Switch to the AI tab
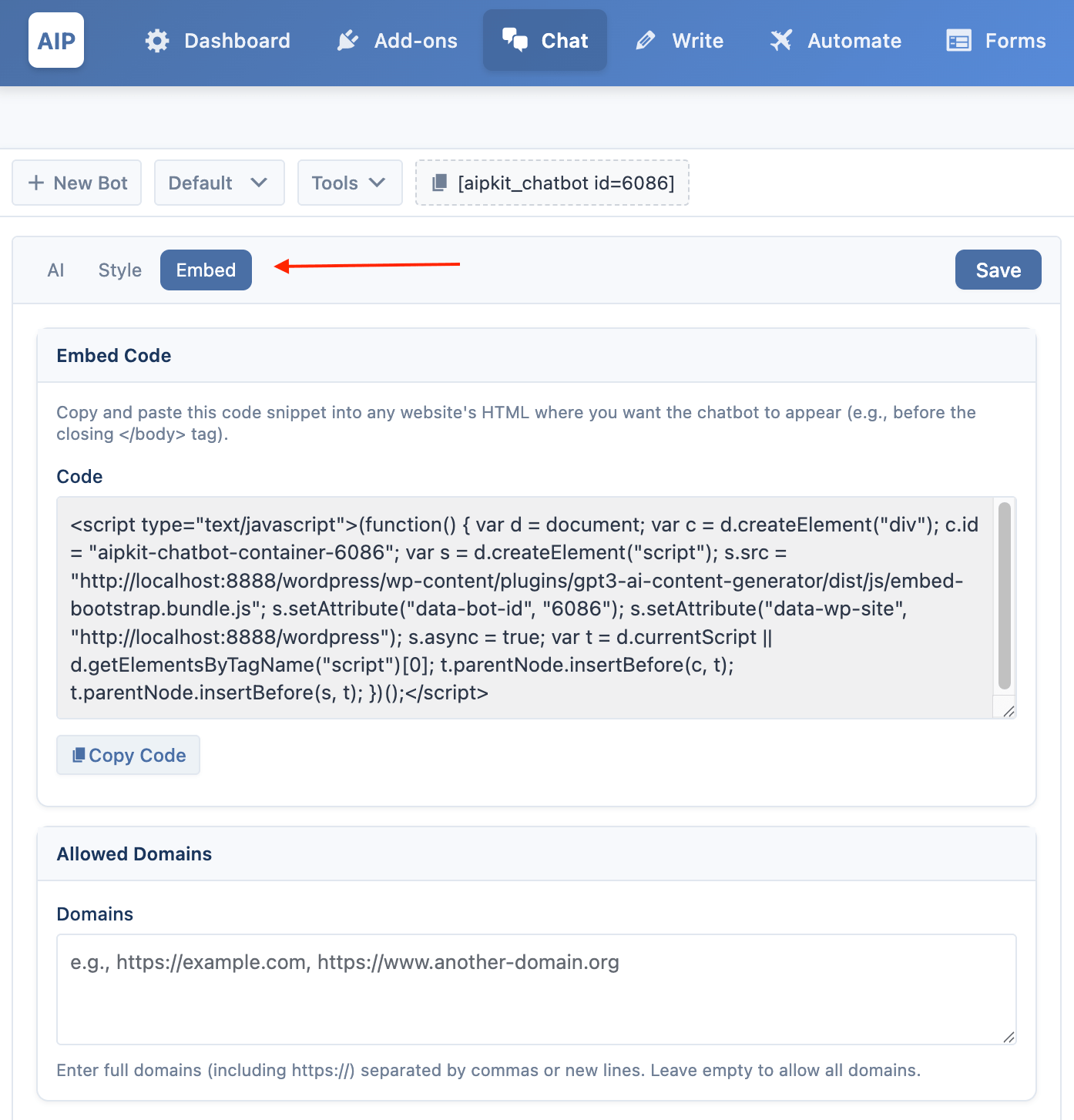 [55, 270]
